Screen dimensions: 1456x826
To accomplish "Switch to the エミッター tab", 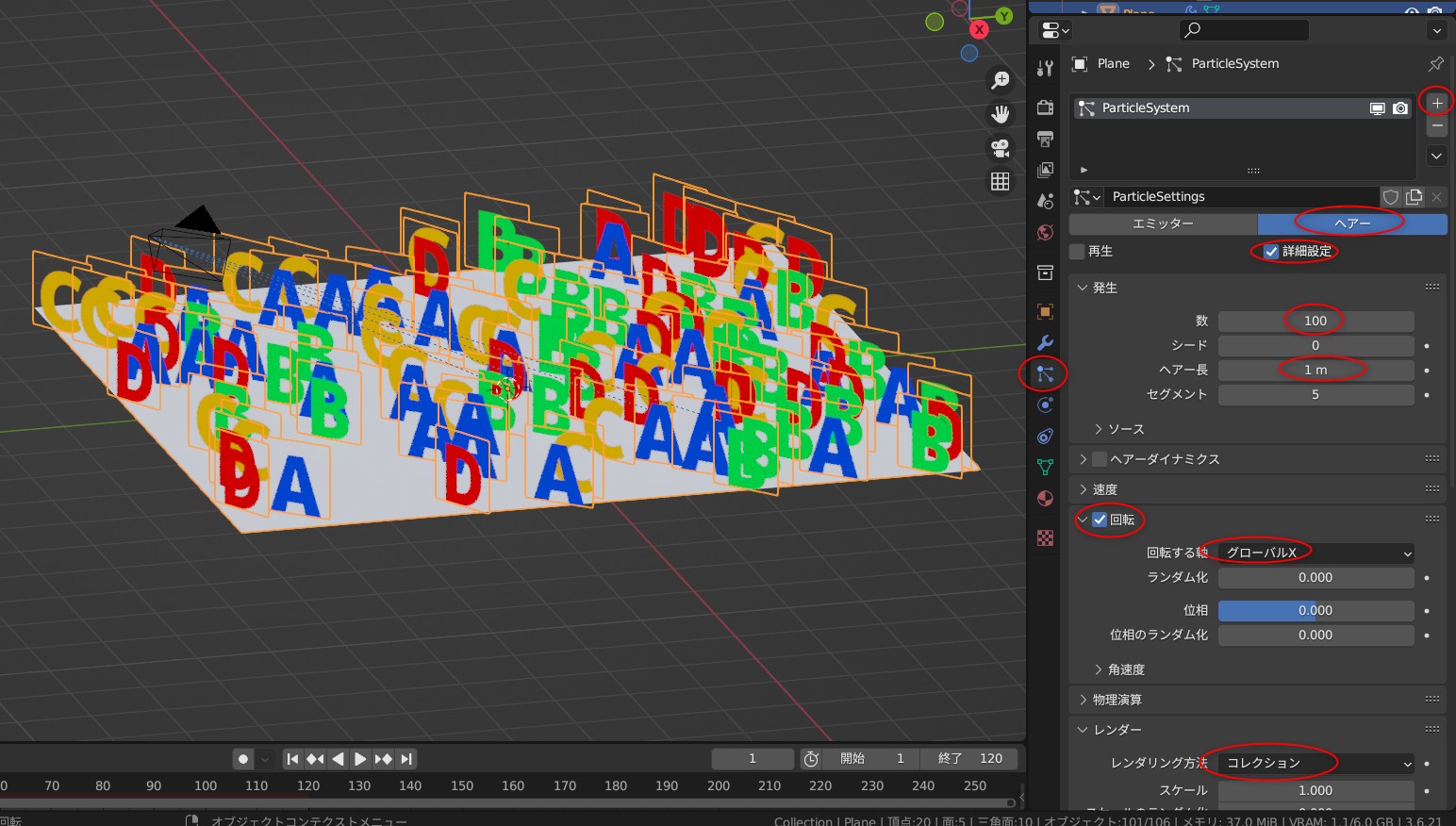I will (1163, 223).
